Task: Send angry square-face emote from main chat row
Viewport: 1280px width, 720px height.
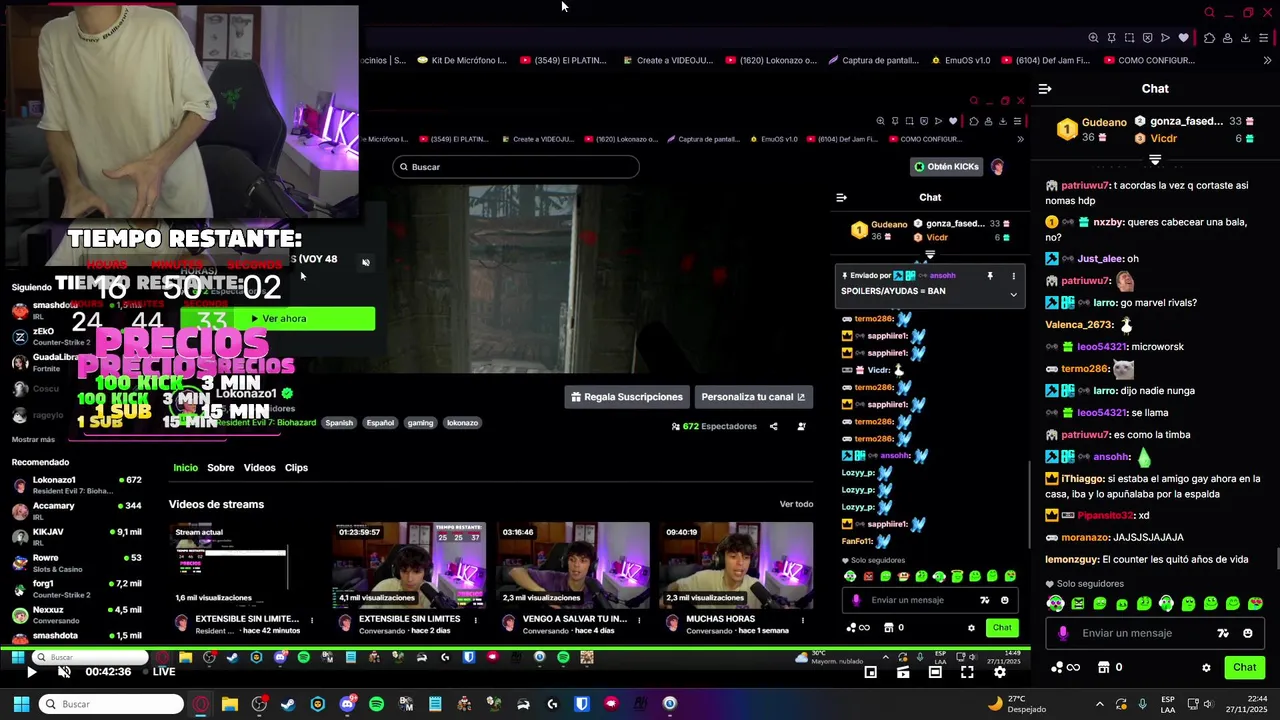Action: [1078, 603]
